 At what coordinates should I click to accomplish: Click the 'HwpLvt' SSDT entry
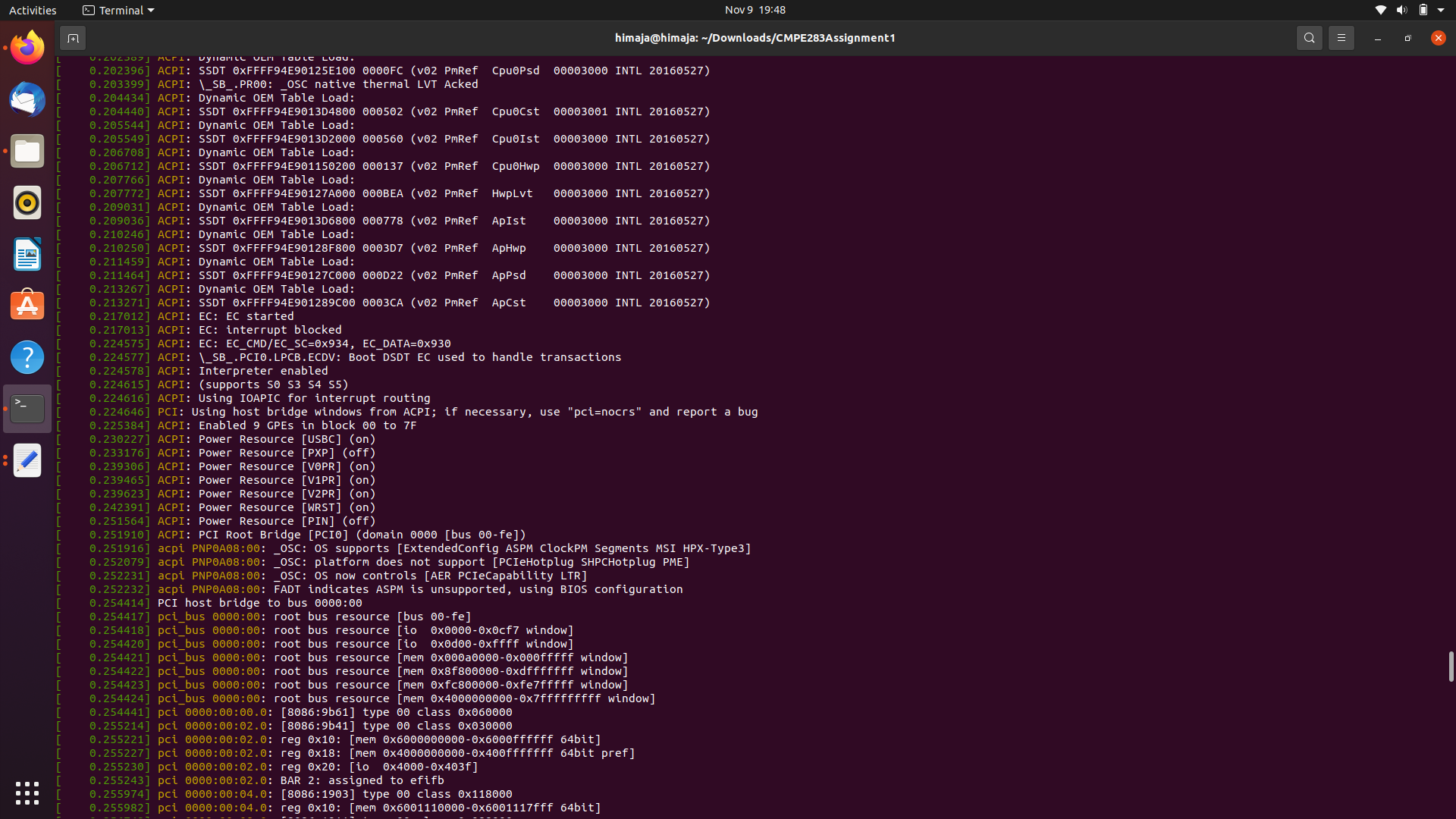point(512,193)
